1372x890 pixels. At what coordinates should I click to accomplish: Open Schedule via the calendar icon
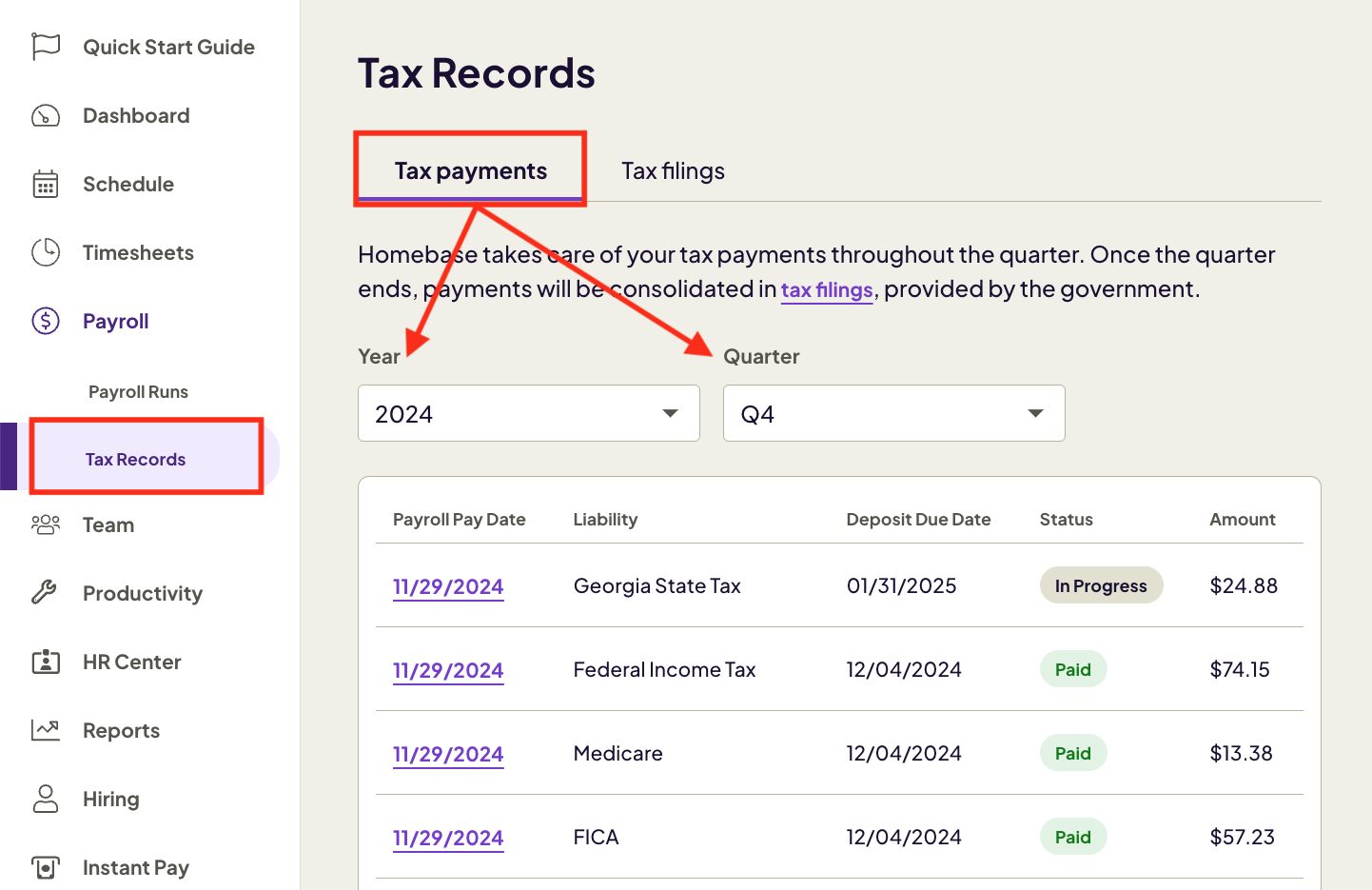click(x=45, y=184)
